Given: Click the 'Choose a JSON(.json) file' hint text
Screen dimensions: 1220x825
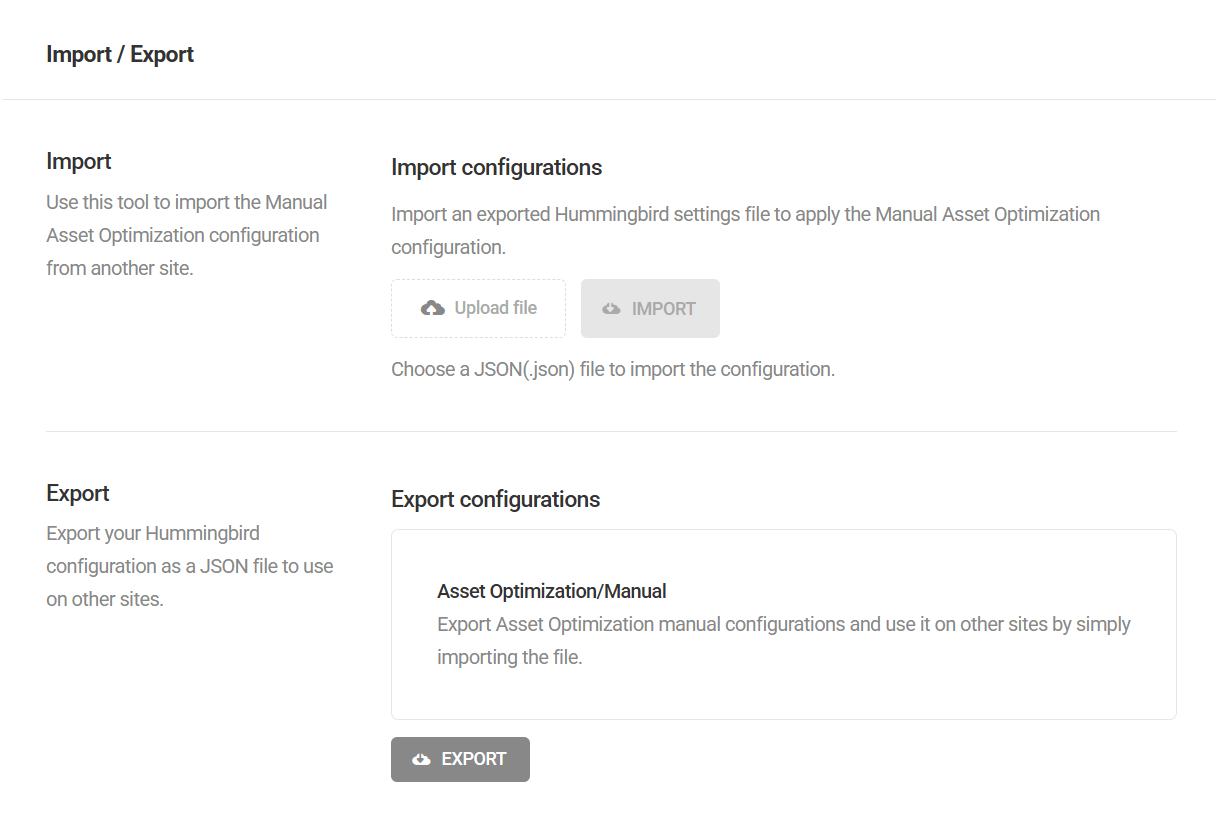Looking at the screenshot, I should [x=613, y=369].
